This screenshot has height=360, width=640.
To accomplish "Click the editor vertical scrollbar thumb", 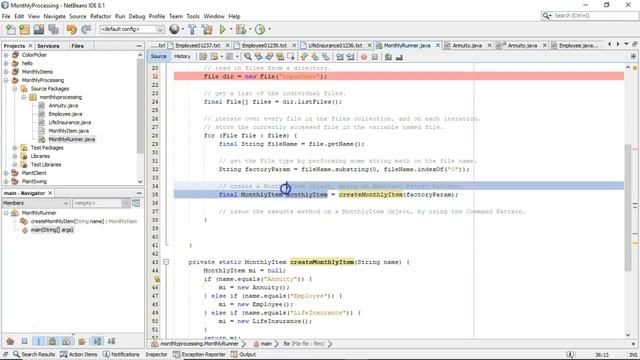I will (x=628, y=207).
